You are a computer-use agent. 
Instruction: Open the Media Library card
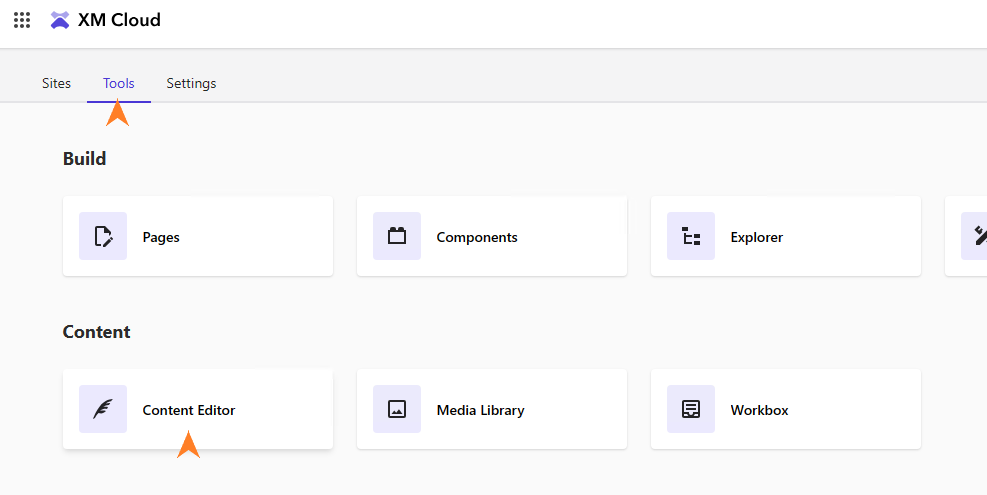coord(492,409)
